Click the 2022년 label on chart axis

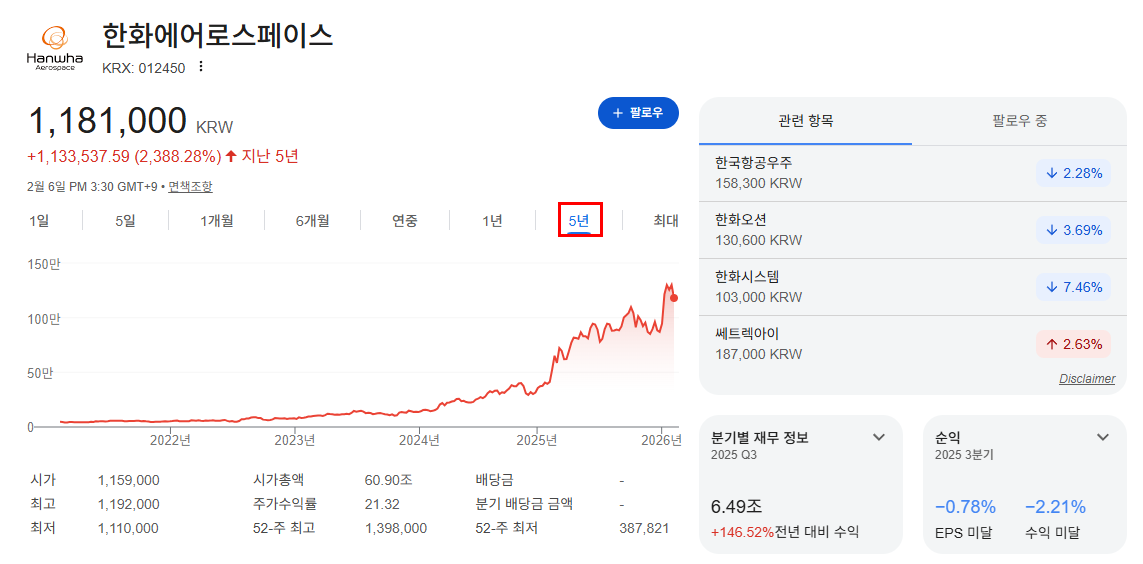coord(171,440)
